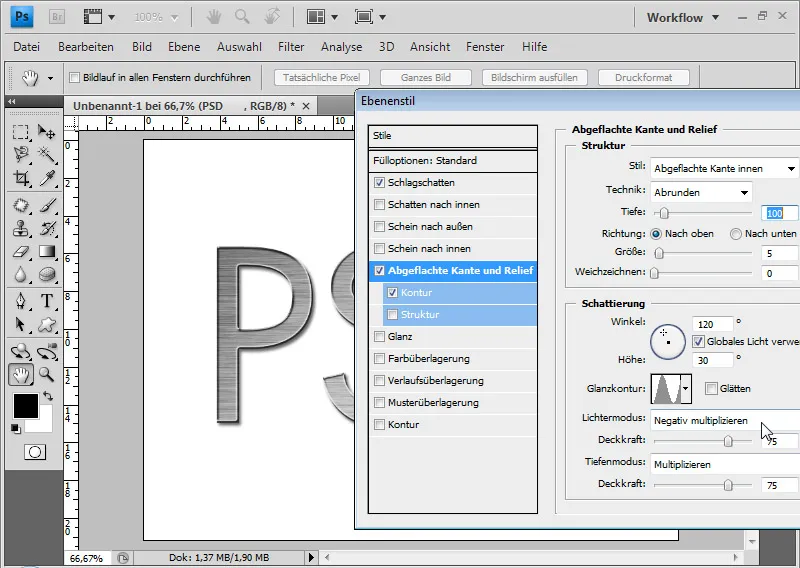Toggle Globales Licht verwenden checkbox

pyautogui.click(x=698, y=341)
